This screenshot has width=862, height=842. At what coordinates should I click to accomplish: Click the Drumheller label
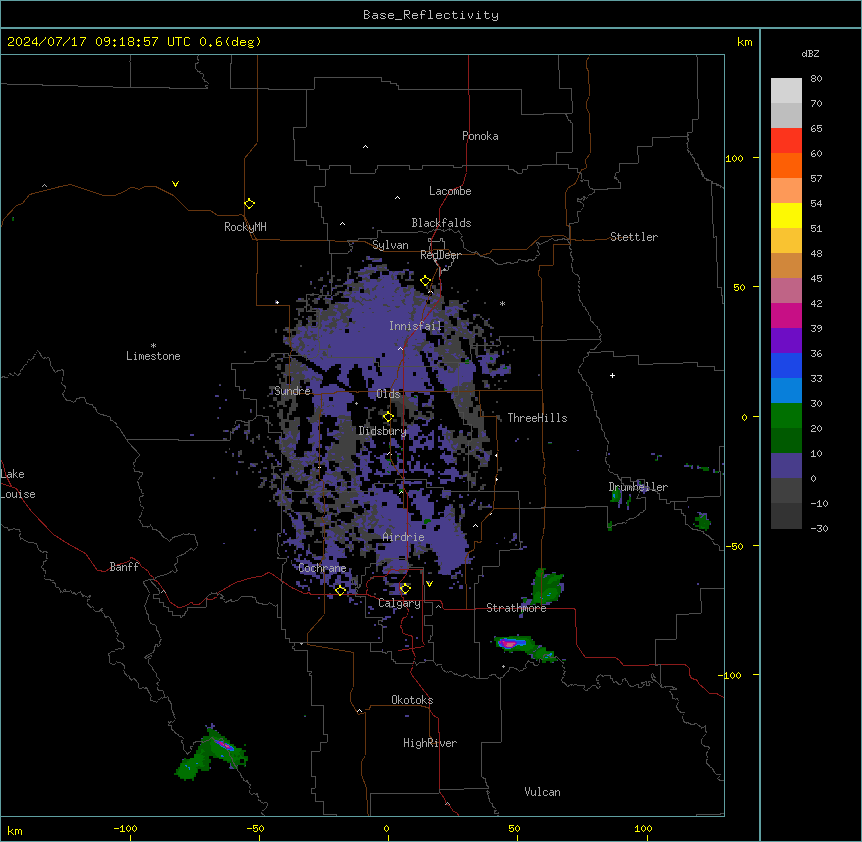click(x=638, y=487)
